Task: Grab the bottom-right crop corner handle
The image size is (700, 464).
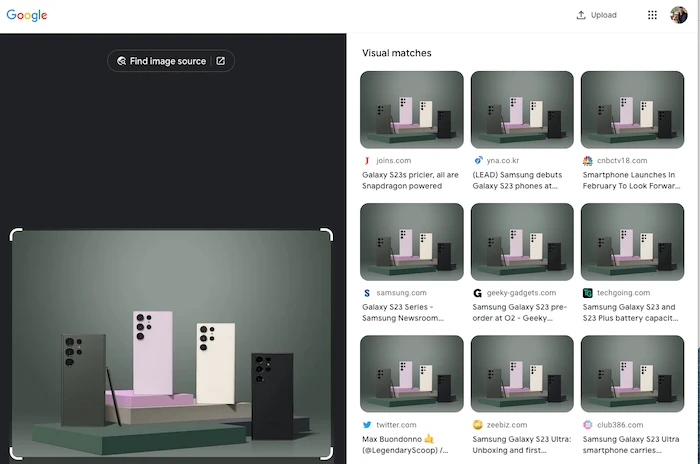Action: click(327, 453)
